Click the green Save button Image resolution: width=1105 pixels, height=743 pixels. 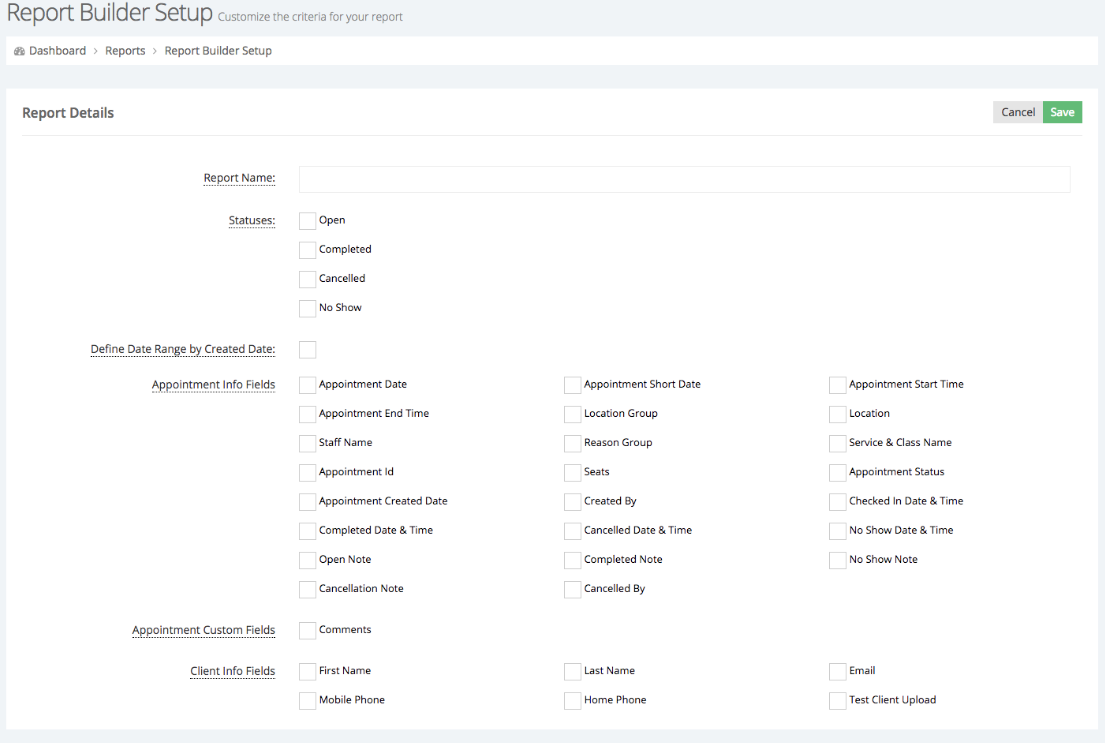point(1062,112)
